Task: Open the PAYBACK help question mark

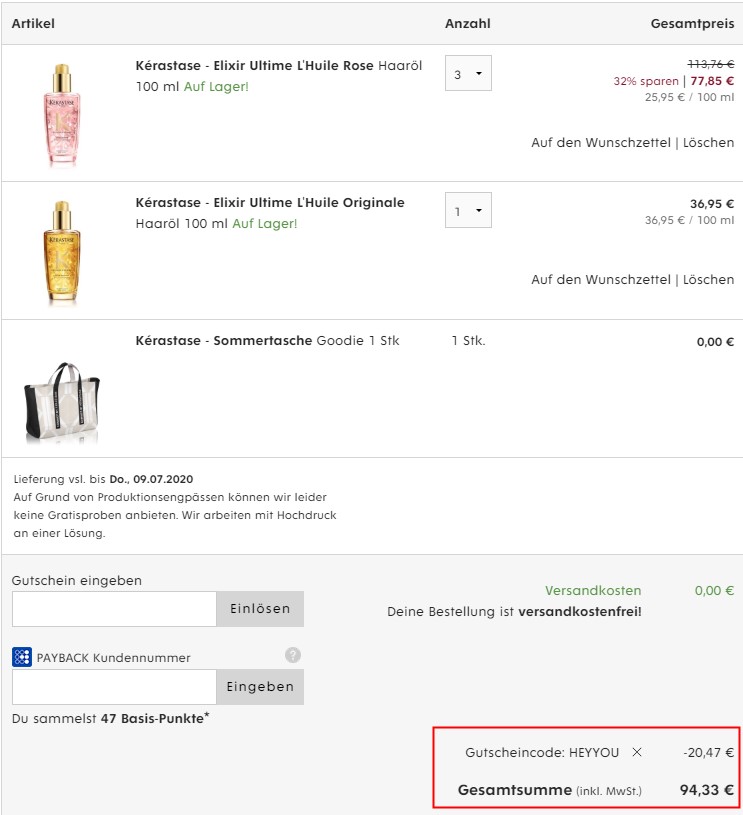Action: click(293, 655)
